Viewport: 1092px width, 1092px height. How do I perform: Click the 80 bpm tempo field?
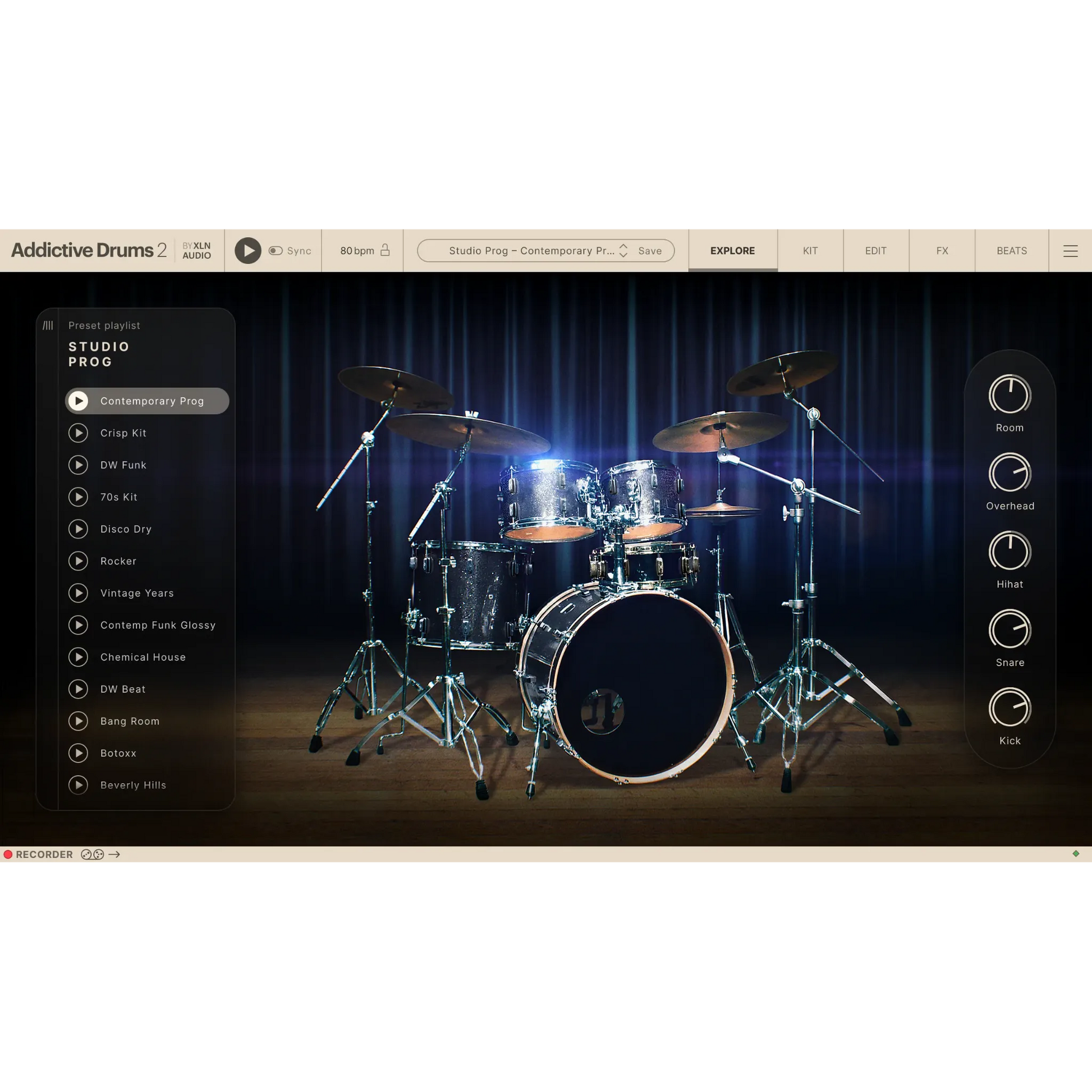coord(357,250)
